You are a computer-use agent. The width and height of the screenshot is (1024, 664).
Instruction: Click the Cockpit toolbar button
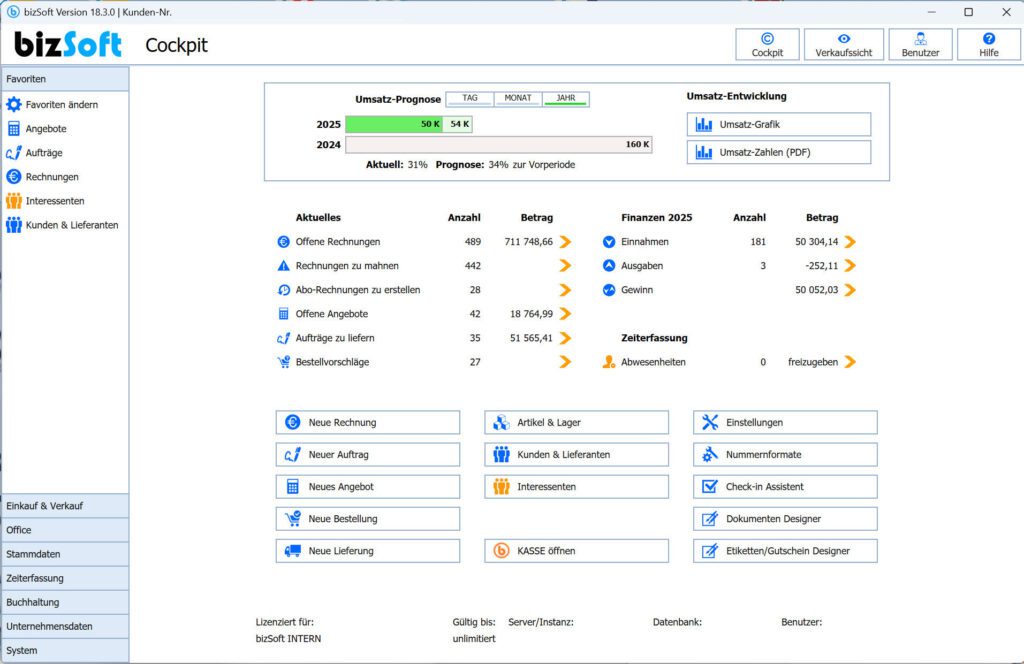coord(767,45)
